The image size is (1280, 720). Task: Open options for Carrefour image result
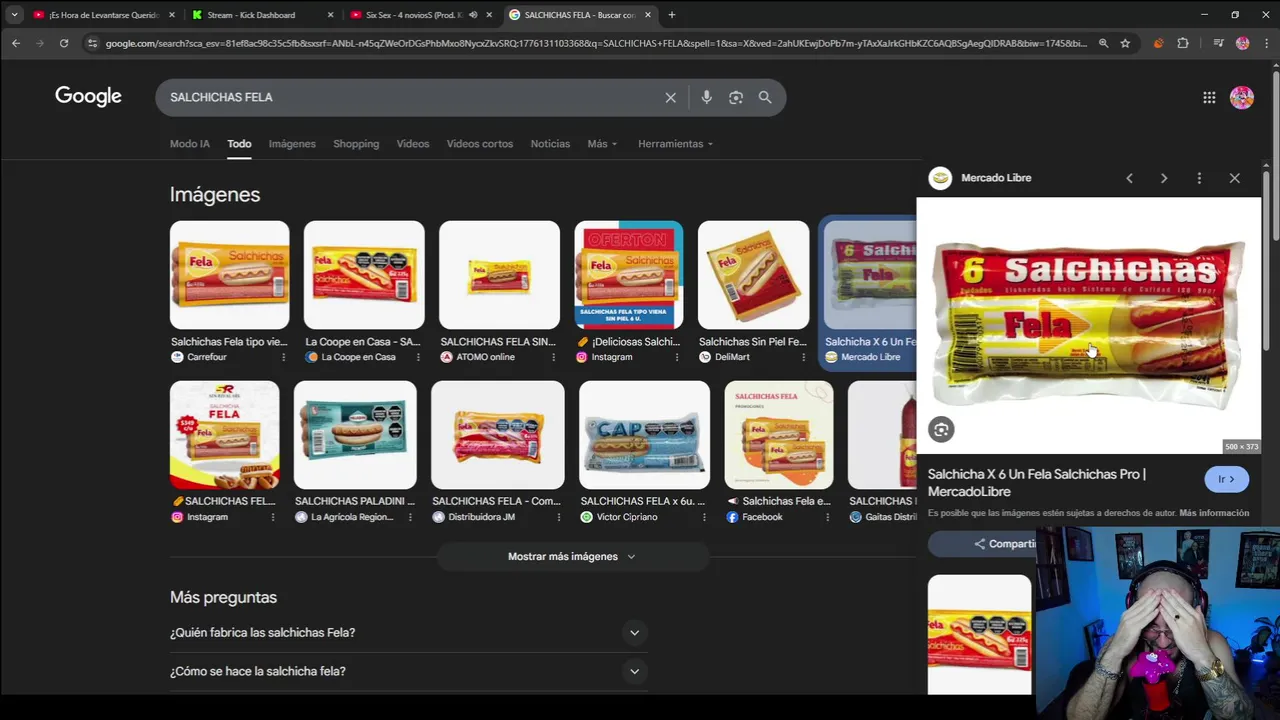pyautogui.click(x=283, y=357)
